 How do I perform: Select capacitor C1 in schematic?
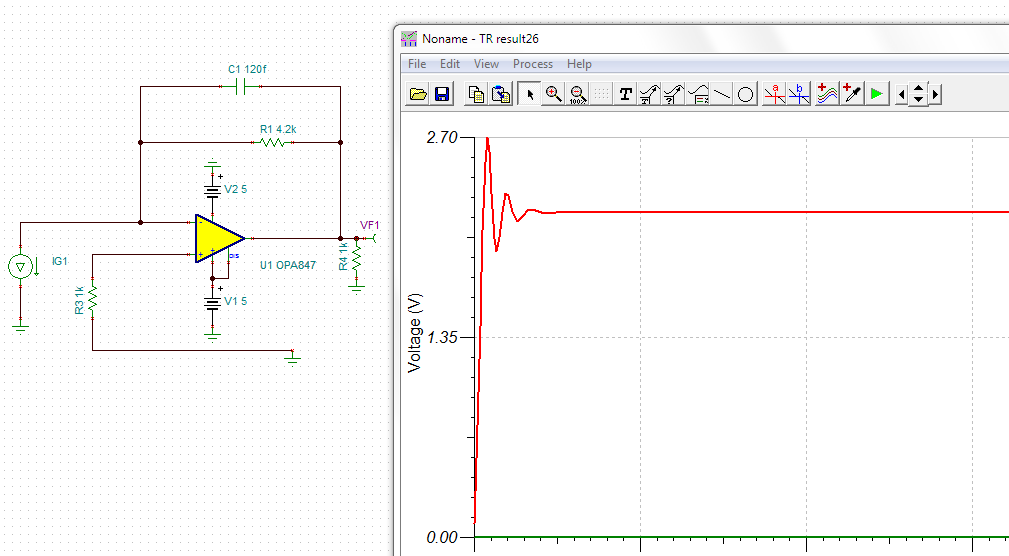tap(241, 86)
